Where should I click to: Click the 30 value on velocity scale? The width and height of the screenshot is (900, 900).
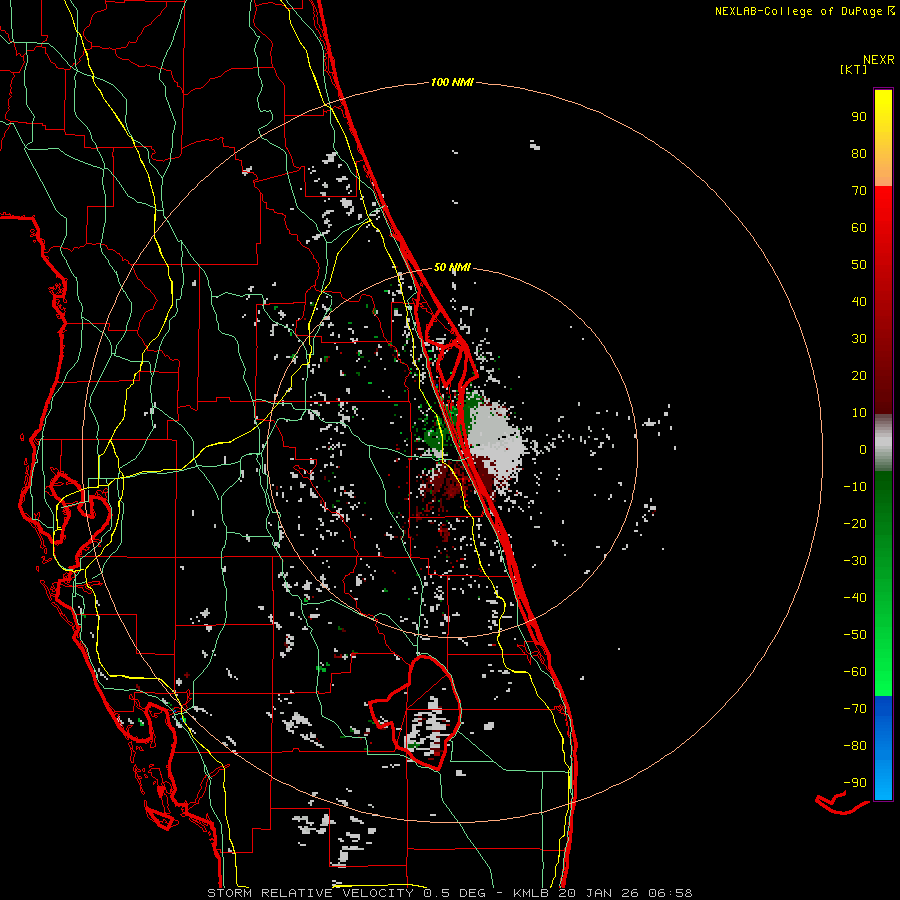coord(859,339)
